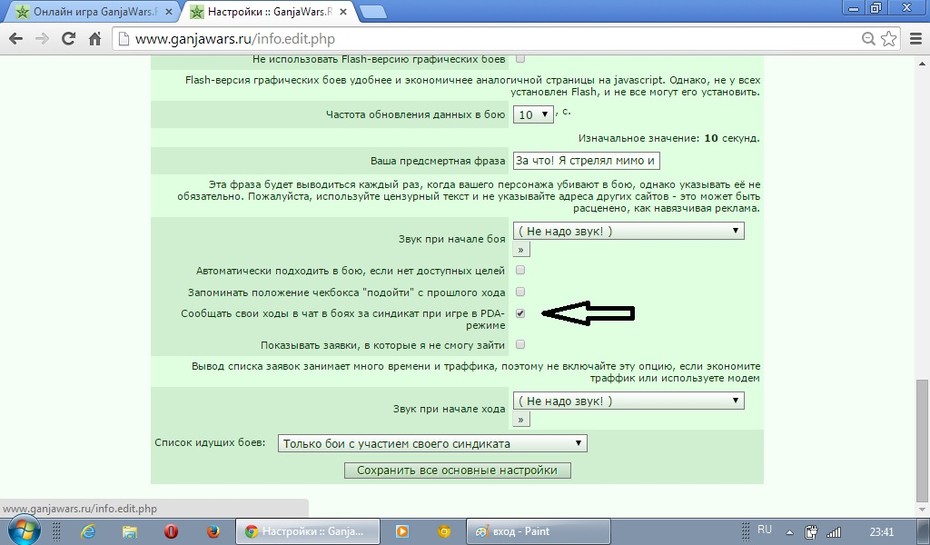Image resolution: width=930 pixels, height=545 pixels.
Task: Open the Windows Start orb
Action: click(x=24, y=530)
